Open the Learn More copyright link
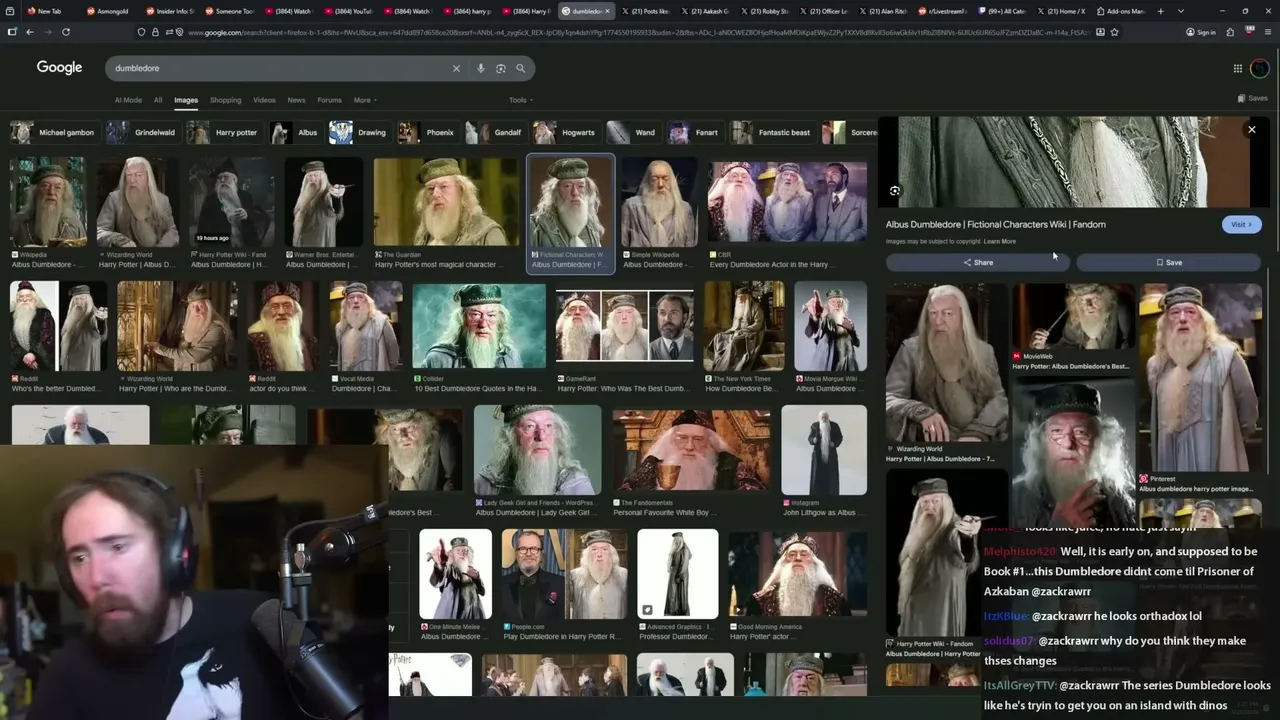The height and width of the screenshot is (720, 1280). [x=1000, y=241]
